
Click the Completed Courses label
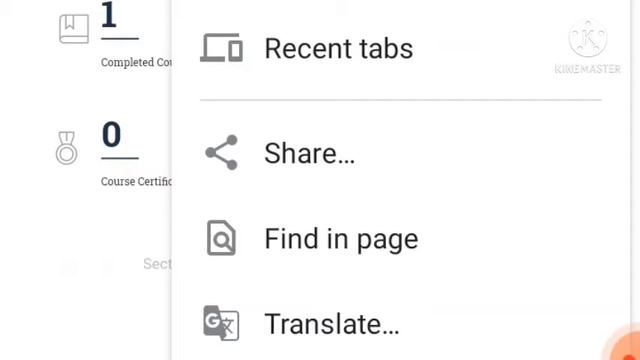[x=136, y=62]
